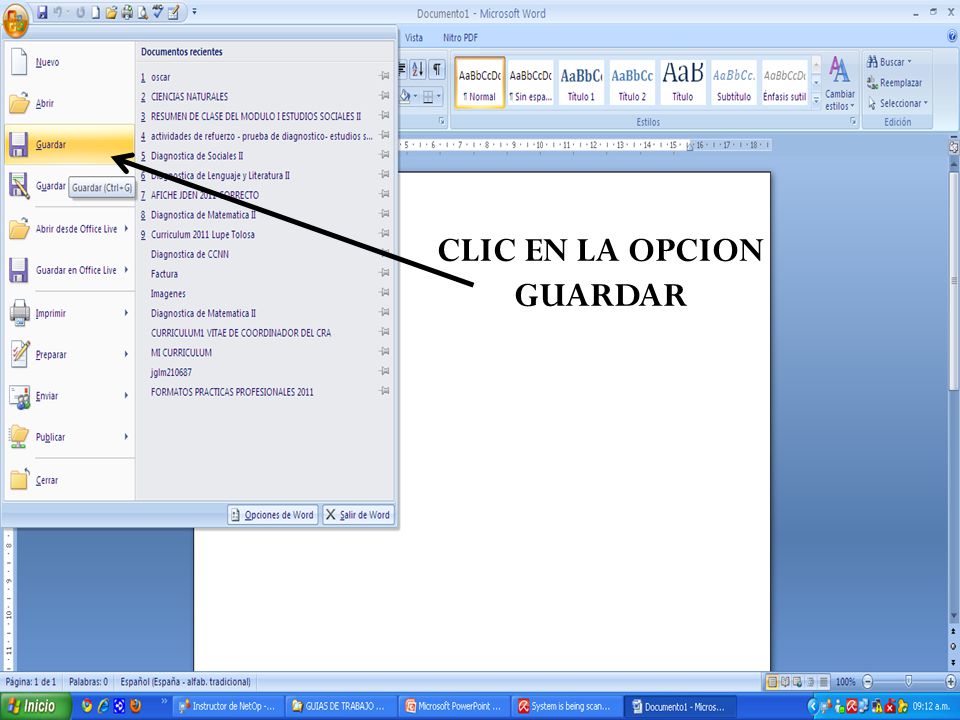Viewport: 960px width, 720px height.
Task: Click New blank document icon in Quick Access toolbar
Action: coord(96,12)
